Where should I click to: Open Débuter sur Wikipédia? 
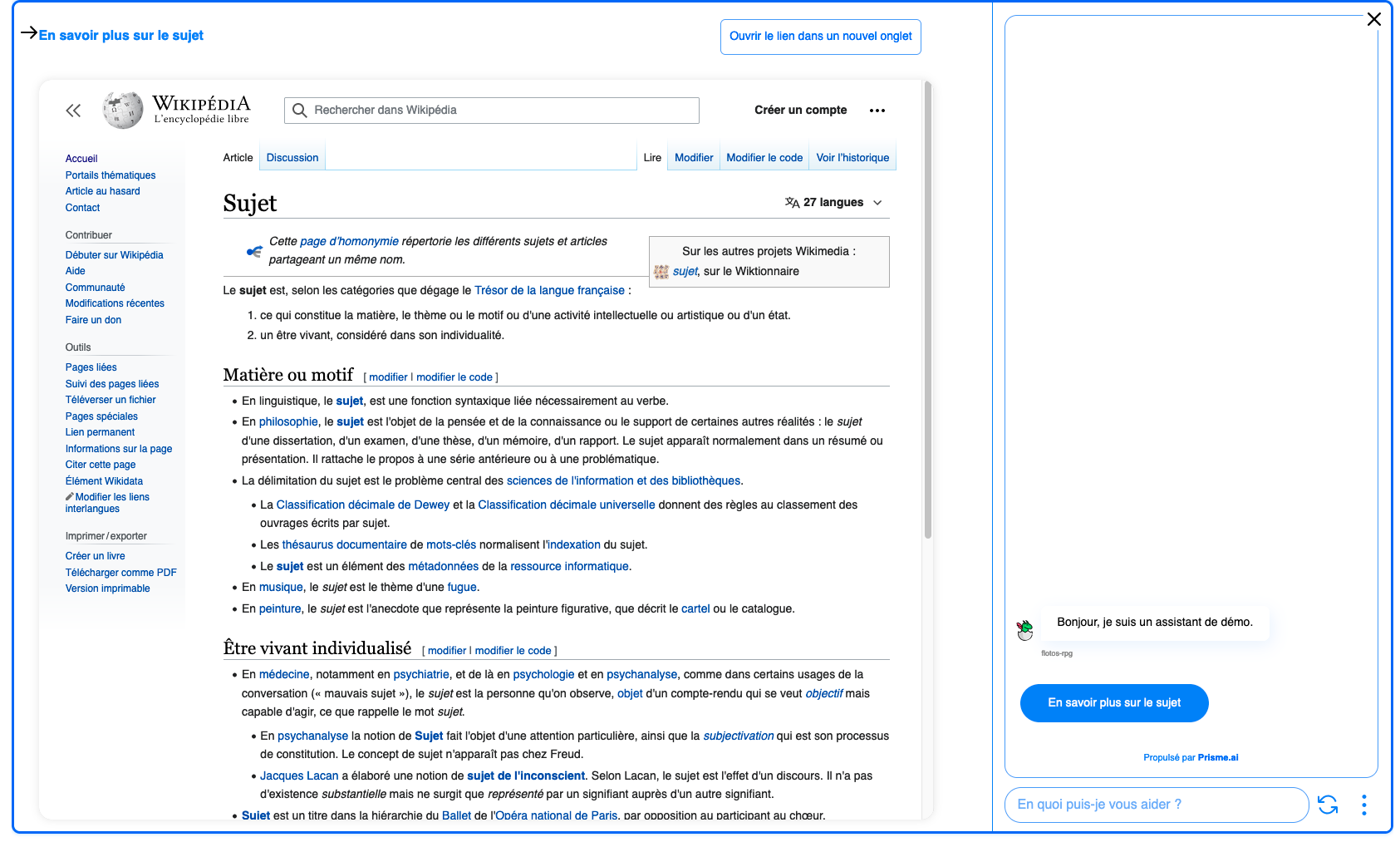tap(115, 255)
